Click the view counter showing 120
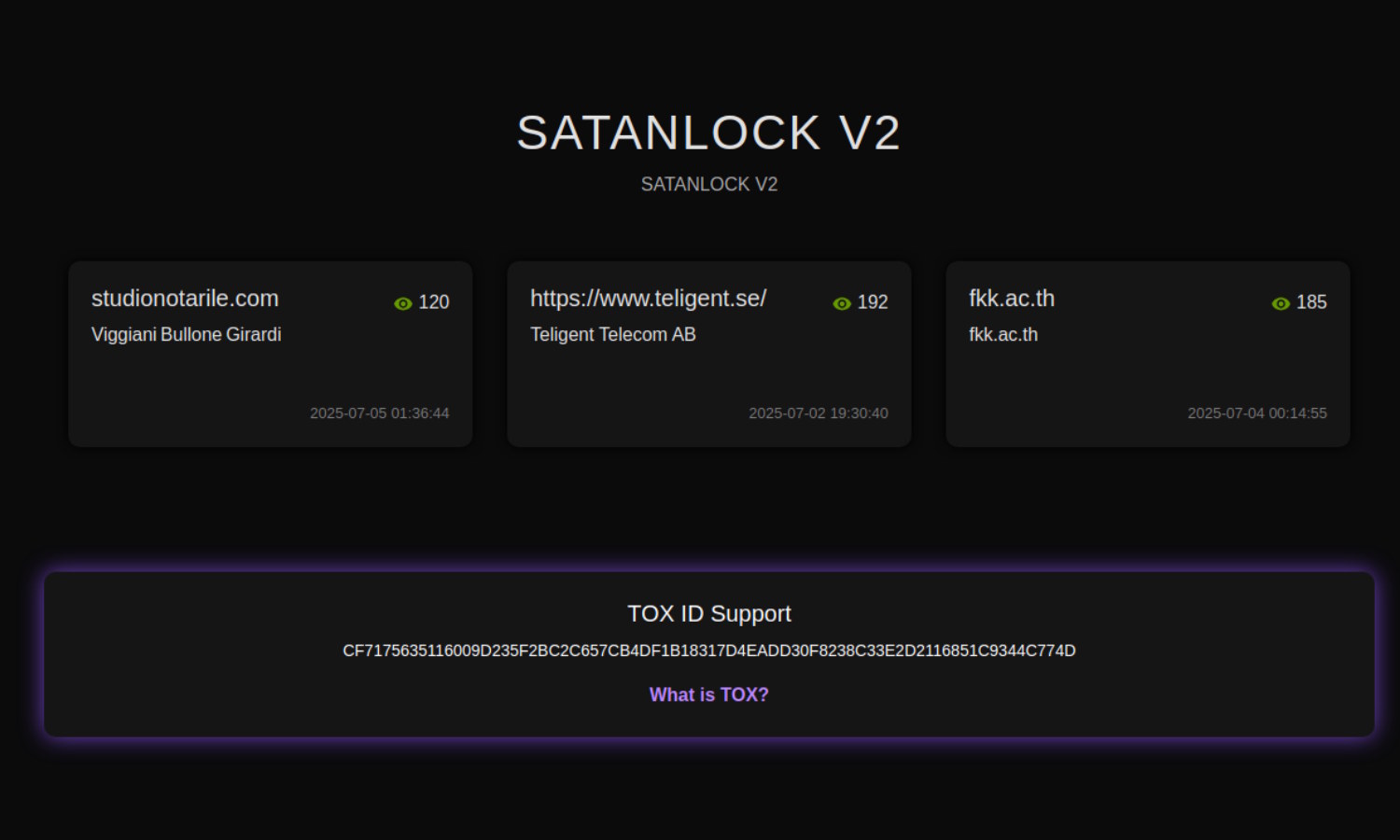This screenshot has width=1400, height=840. [x=434, y=302]
